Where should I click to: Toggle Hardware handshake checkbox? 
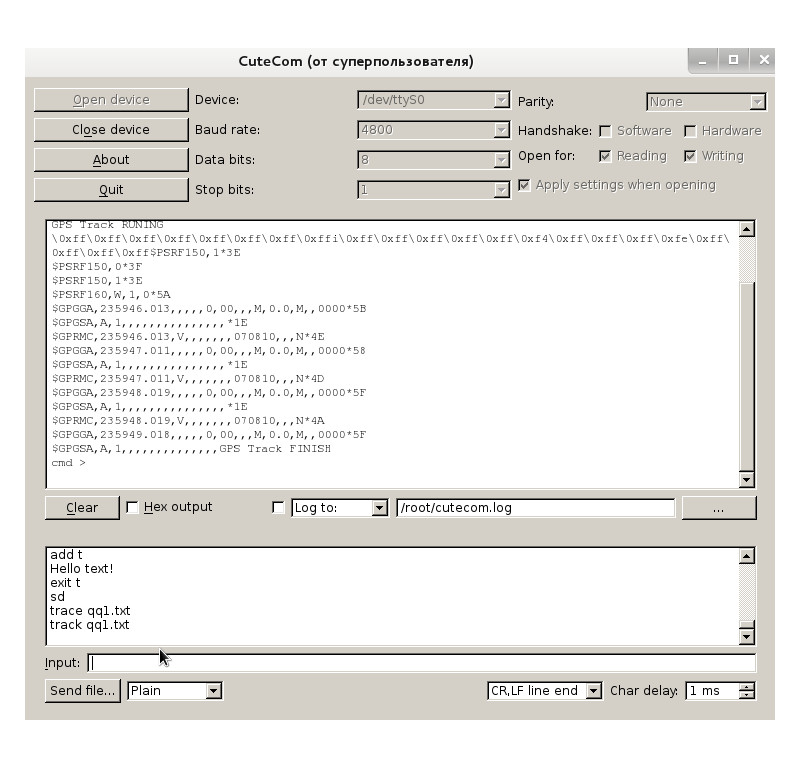690,131
